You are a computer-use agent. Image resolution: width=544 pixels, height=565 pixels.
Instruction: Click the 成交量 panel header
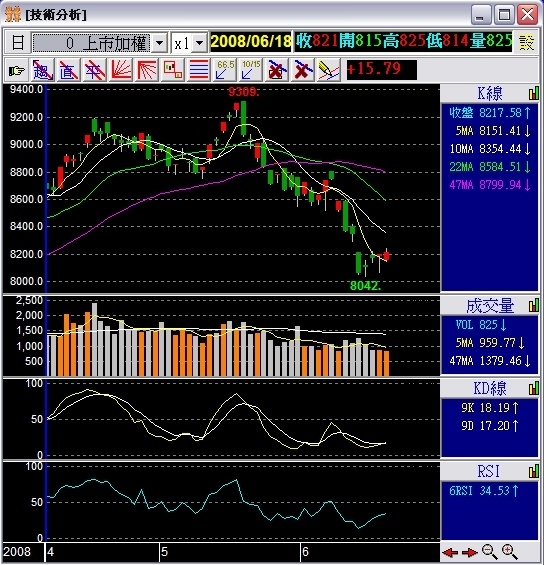(490, 306)
